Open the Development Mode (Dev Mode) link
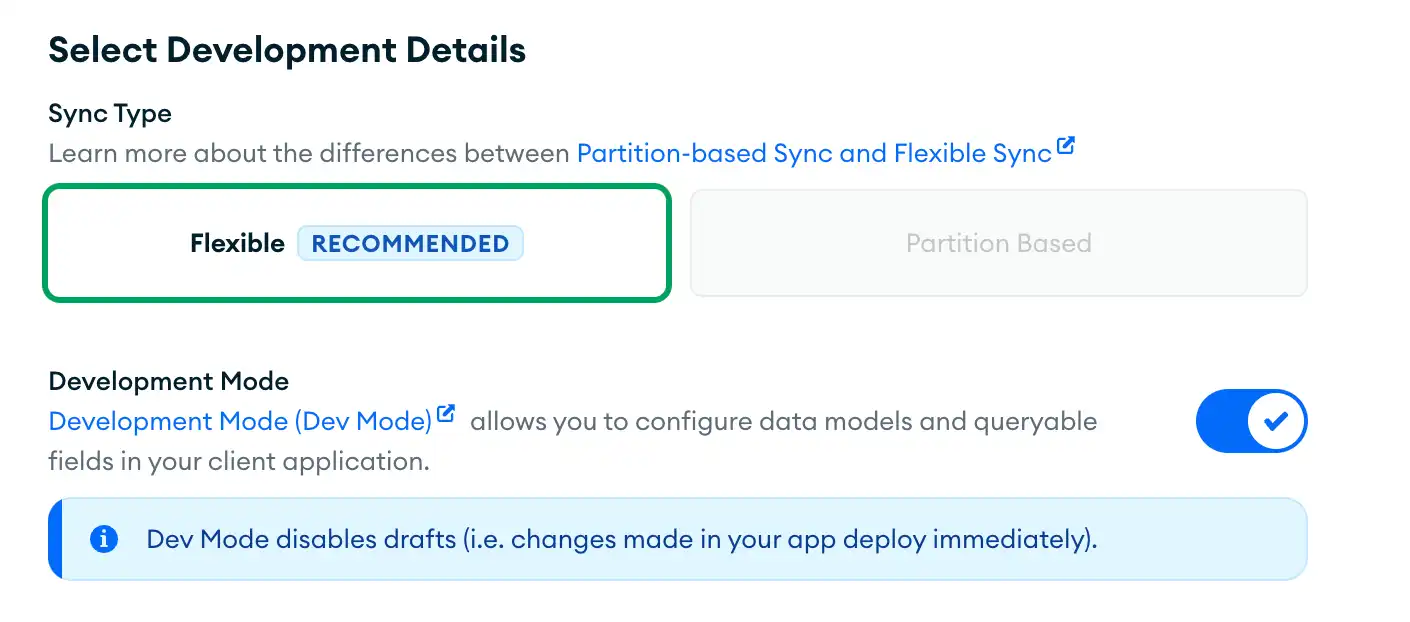 (238, 421)
